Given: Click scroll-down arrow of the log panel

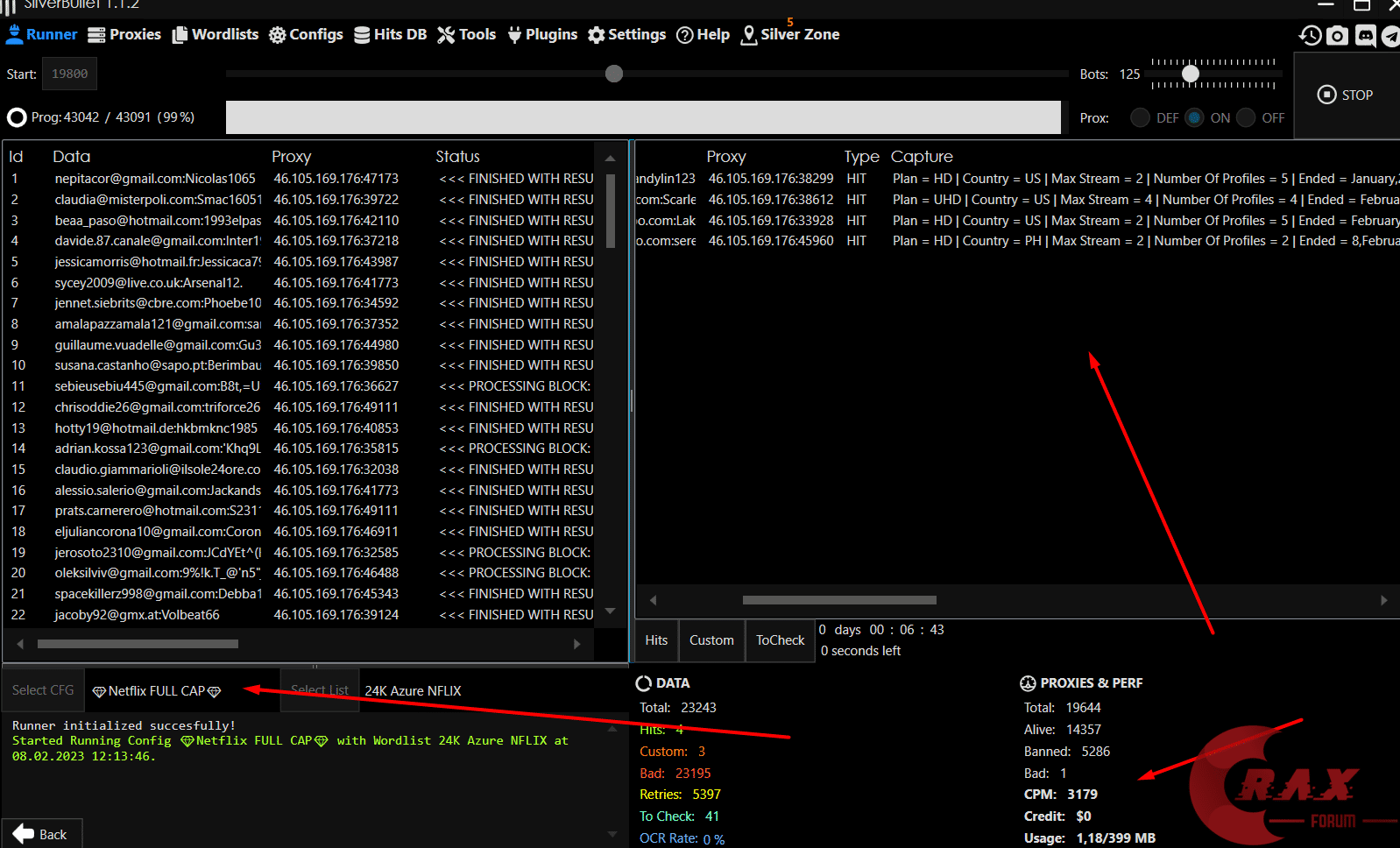Looking at the screenshot, I should 612,834.
